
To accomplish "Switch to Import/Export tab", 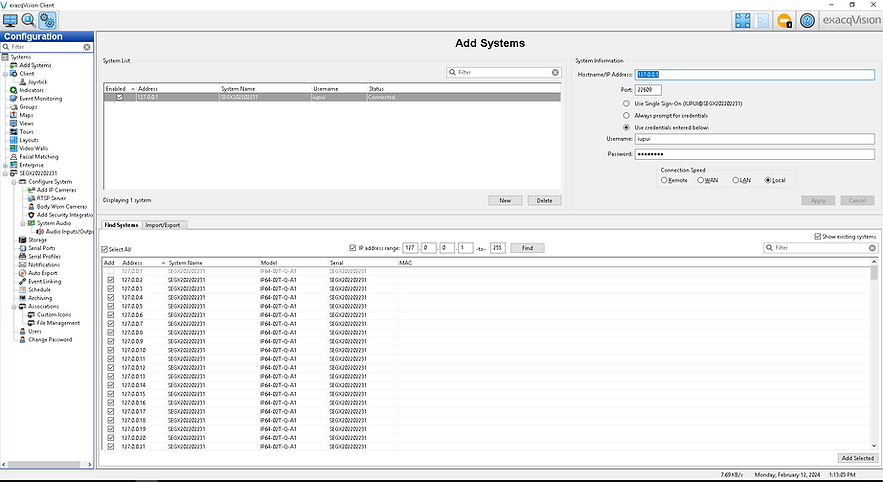I will 163,225.
